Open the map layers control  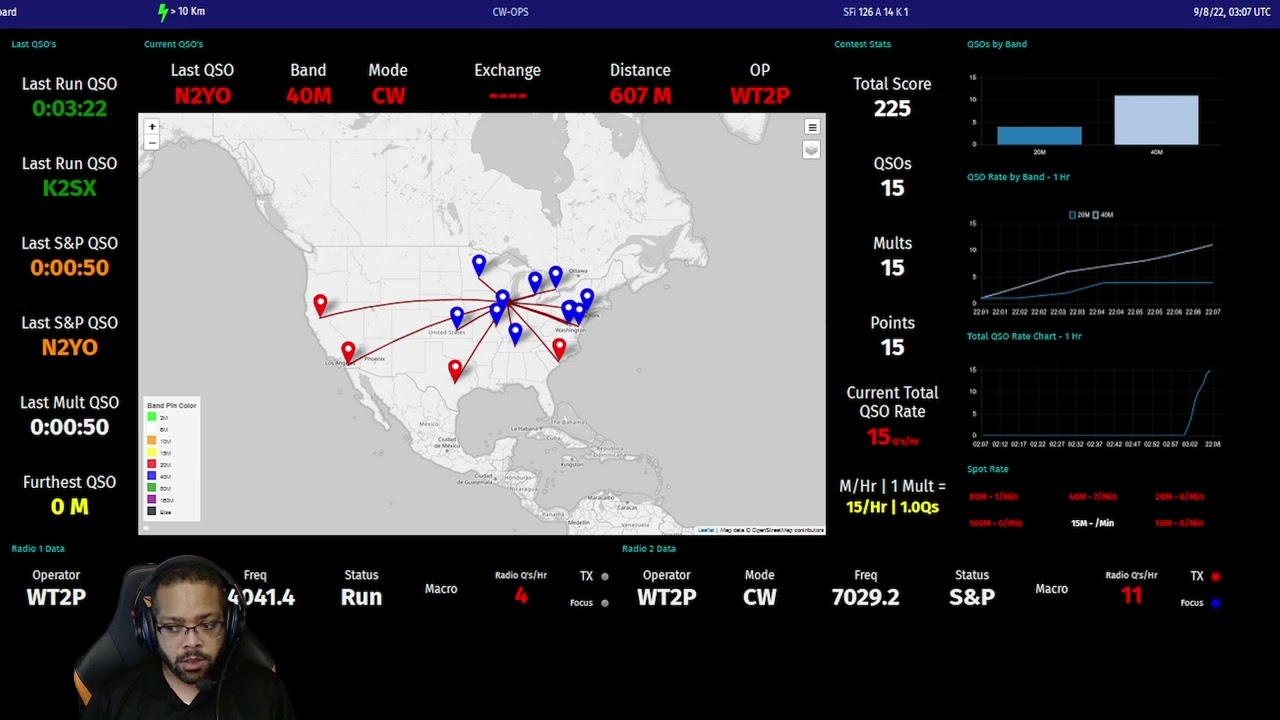coord(811,150)
